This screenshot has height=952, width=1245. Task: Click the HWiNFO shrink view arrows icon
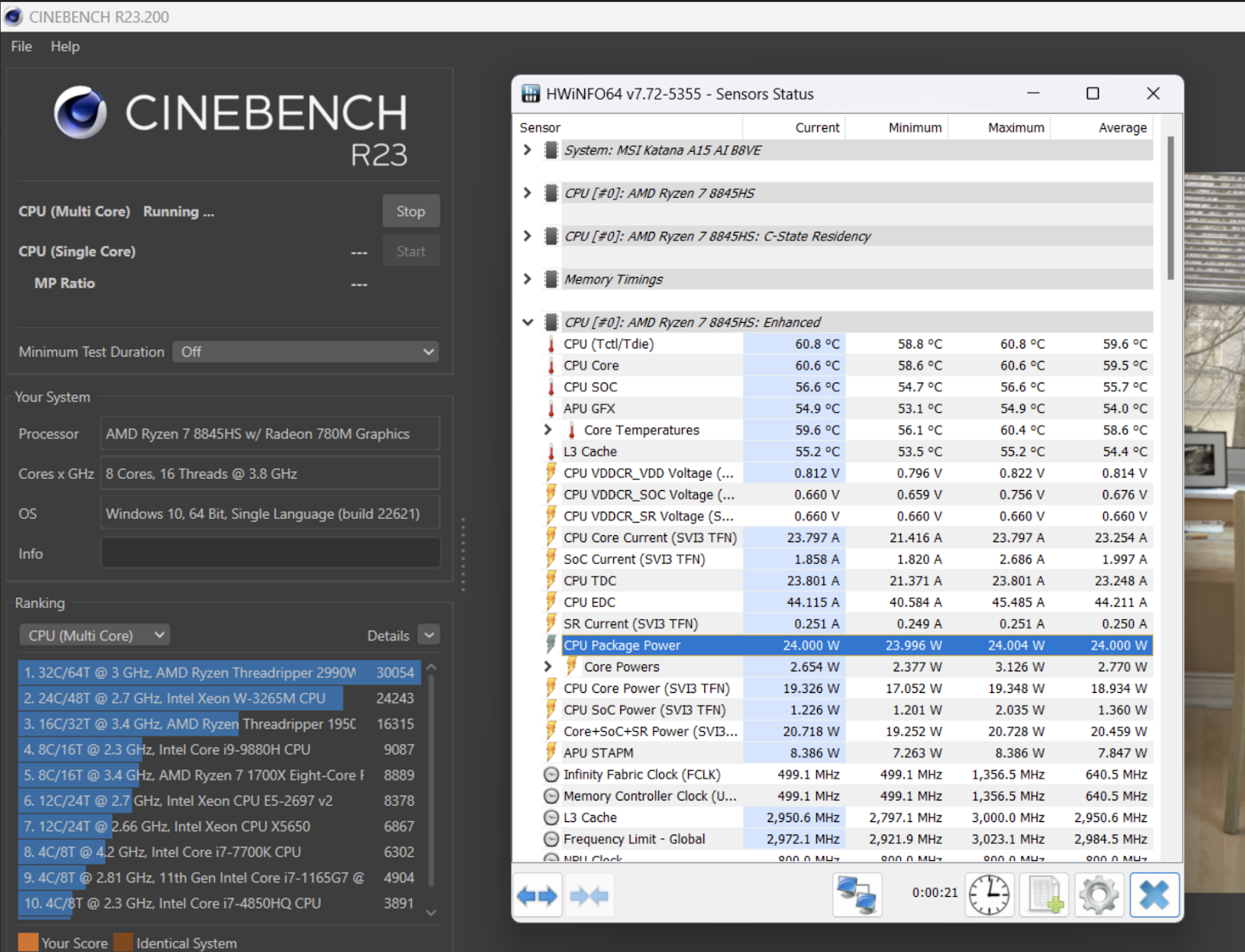coord(589,896)
